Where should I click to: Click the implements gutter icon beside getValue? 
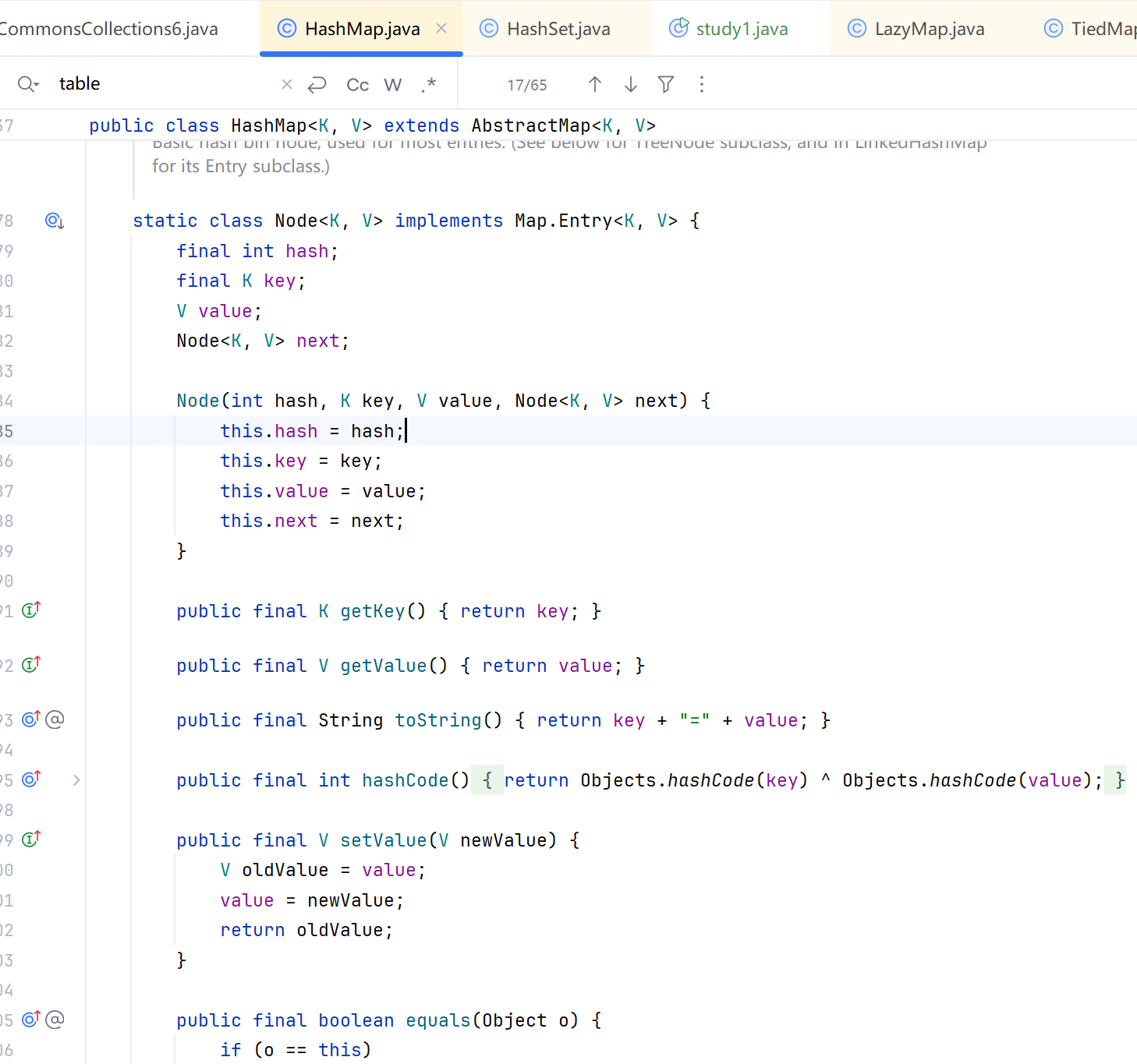(x=31, y=665)
